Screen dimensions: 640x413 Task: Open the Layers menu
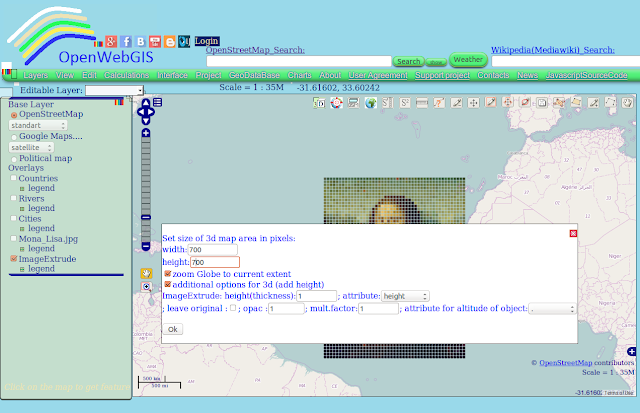[36, 75]
